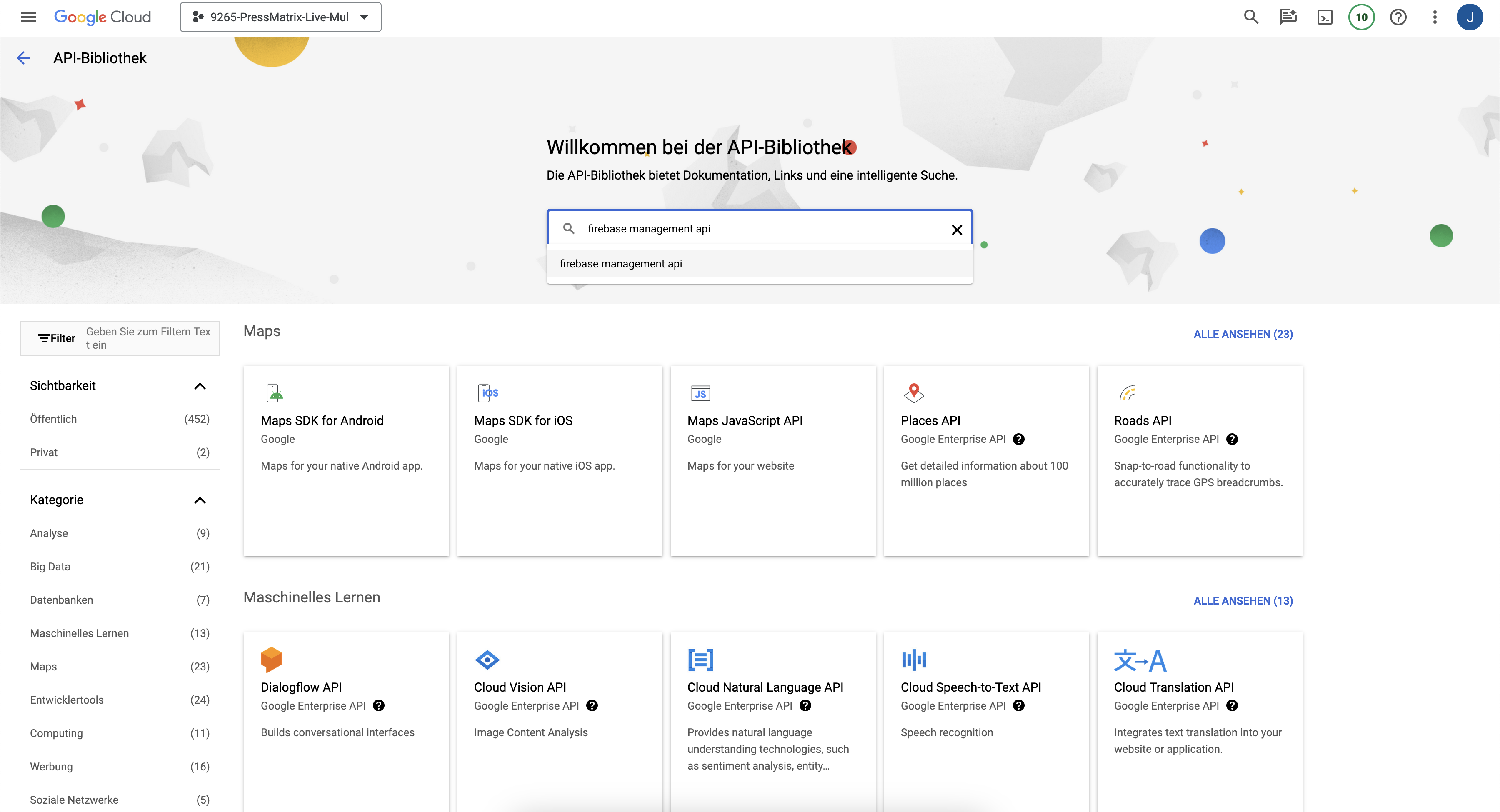This screenshot has width=1500, height=812.
Task: Clear the API search field with X
Action: 956,230
